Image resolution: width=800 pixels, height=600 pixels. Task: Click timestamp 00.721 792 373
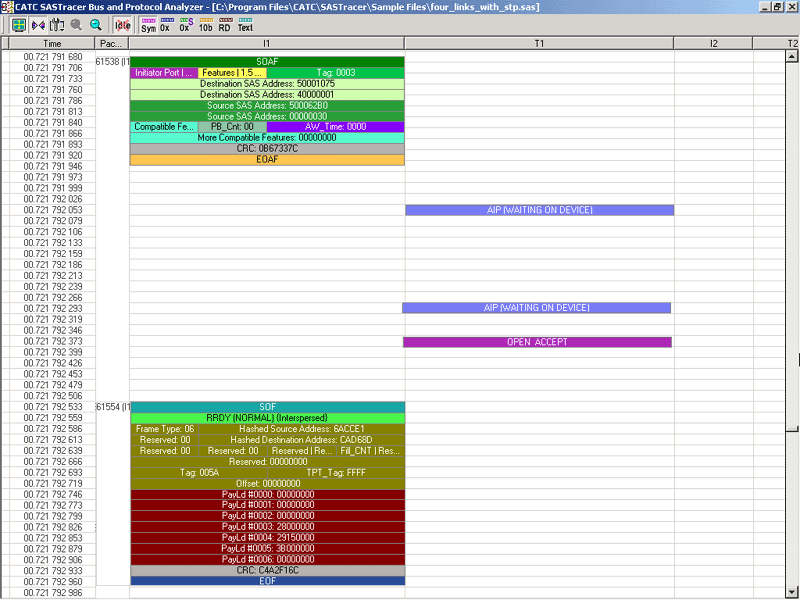pos(53,341)
